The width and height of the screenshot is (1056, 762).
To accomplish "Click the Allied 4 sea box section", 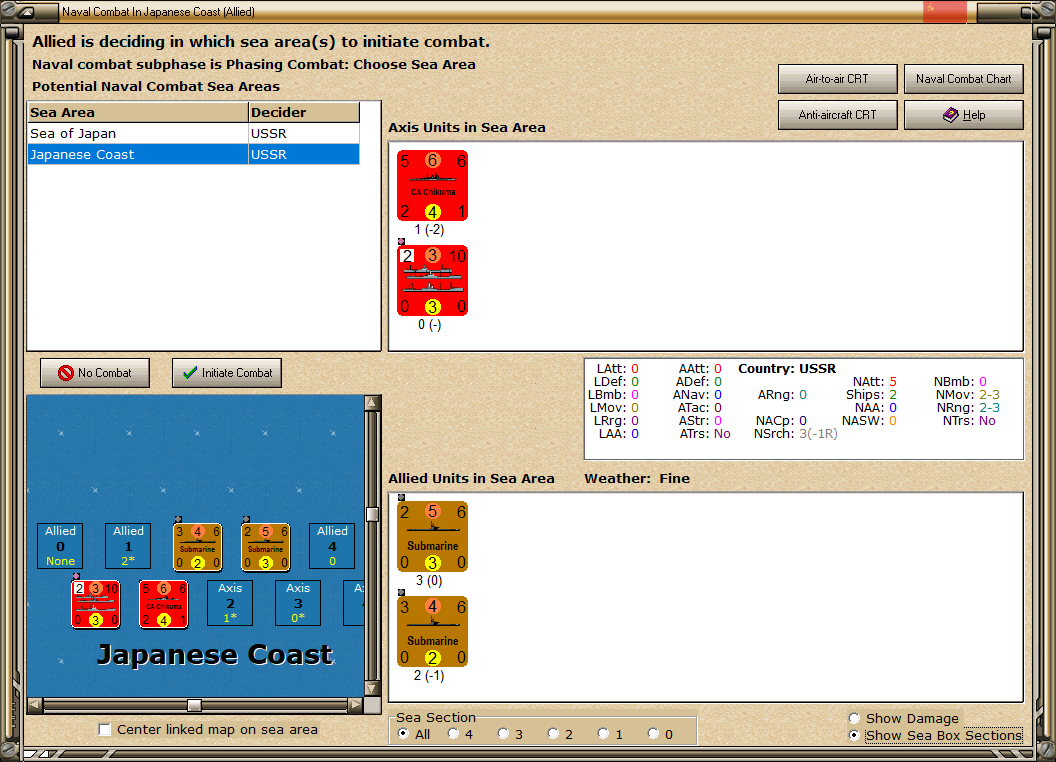I will [332, 546].
